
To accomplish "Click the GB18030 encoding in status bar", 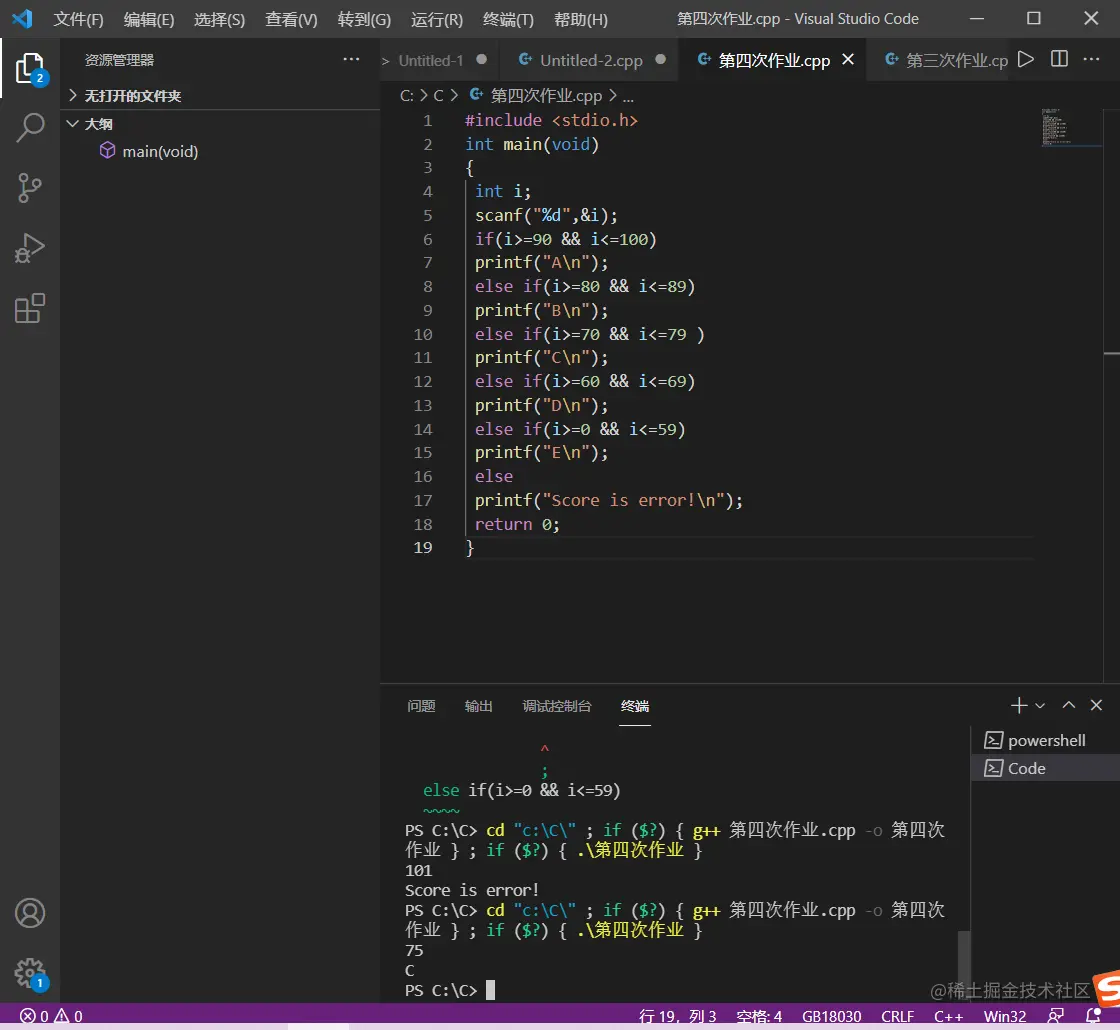I will (831, 1017).
